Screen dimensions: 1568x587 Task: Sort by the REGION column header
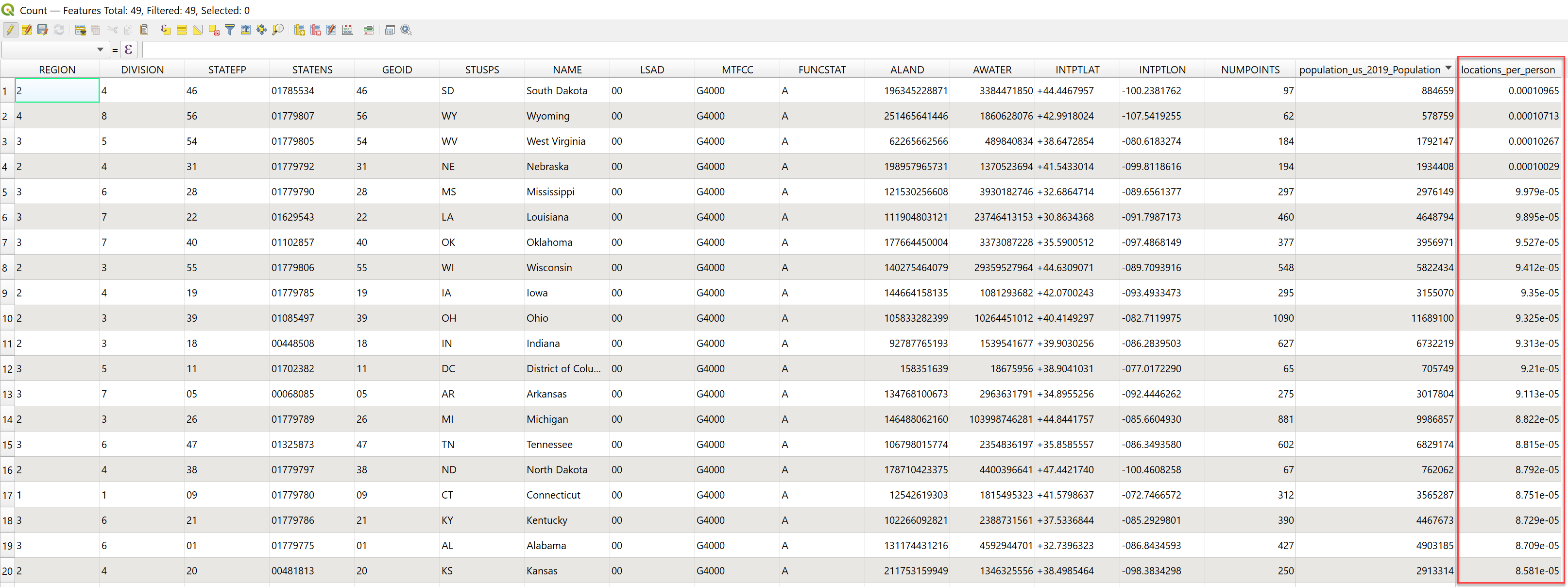57,69
